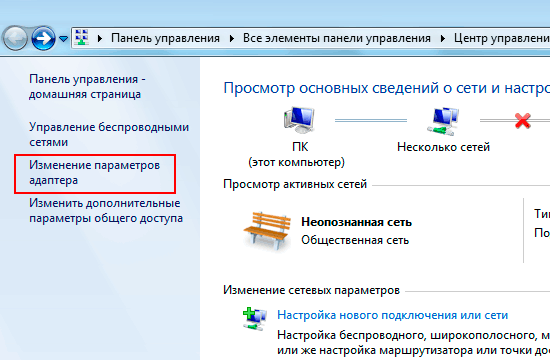Open Управление беспроводными сетями link

pos(109,134)
